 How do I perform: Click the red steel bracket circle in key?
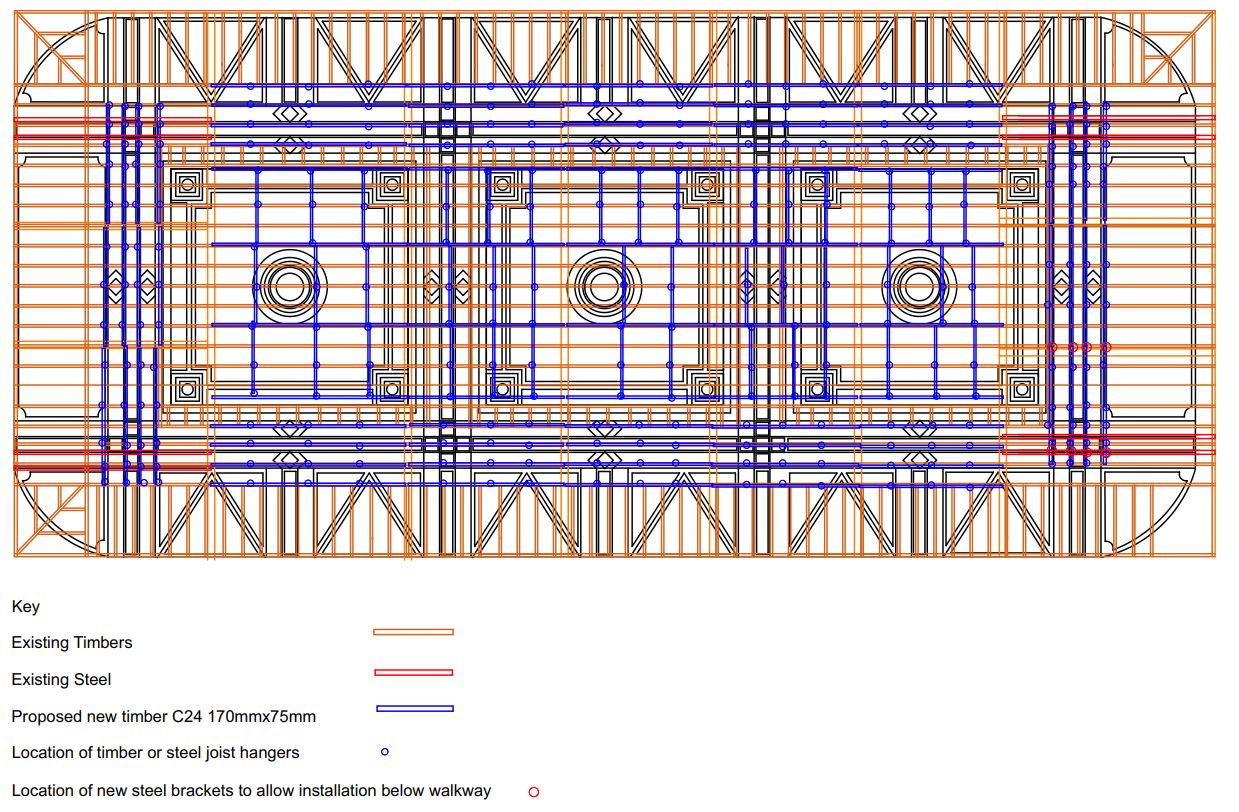[534, 792]
